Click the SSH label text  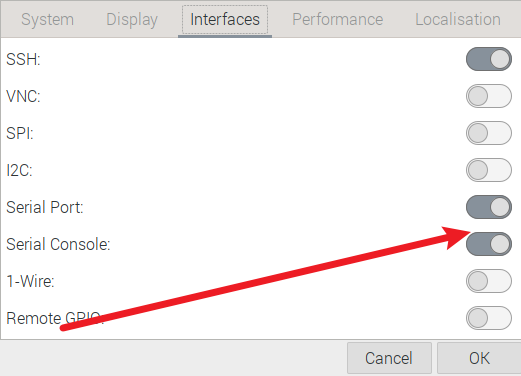23,59
